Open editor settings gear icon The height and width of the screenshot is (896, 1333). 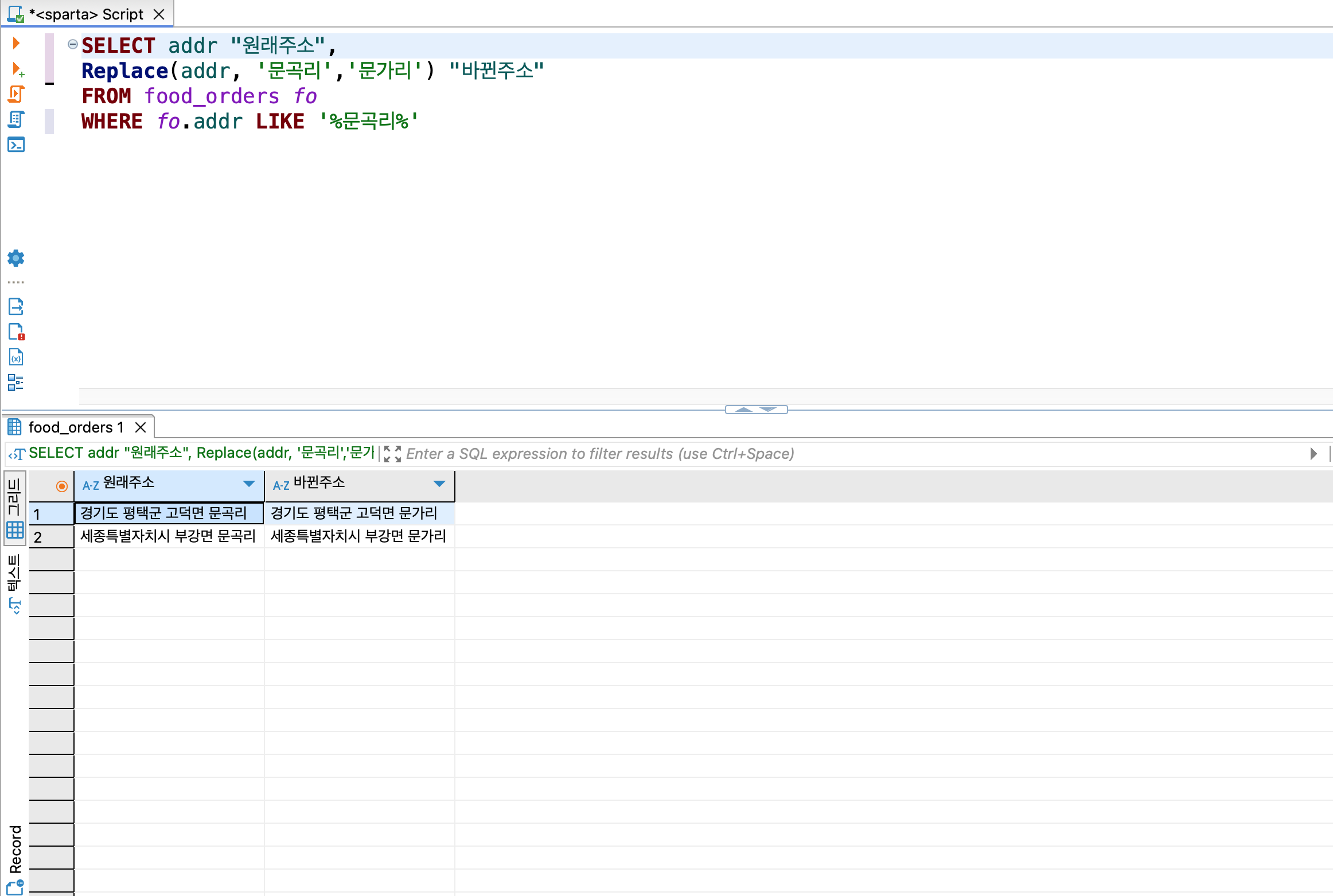coord(16,258)
